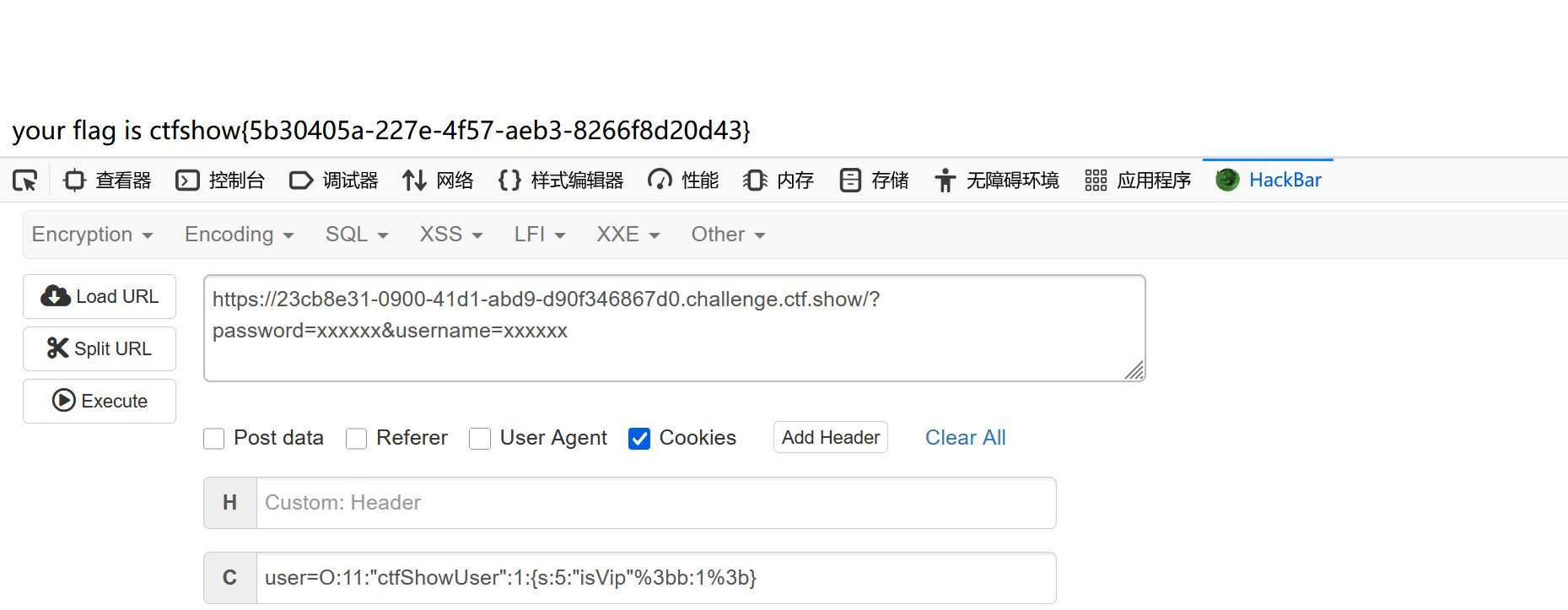Open the 存储 (Storage) panel
The image size is (1568, 610).
(874, 180)
